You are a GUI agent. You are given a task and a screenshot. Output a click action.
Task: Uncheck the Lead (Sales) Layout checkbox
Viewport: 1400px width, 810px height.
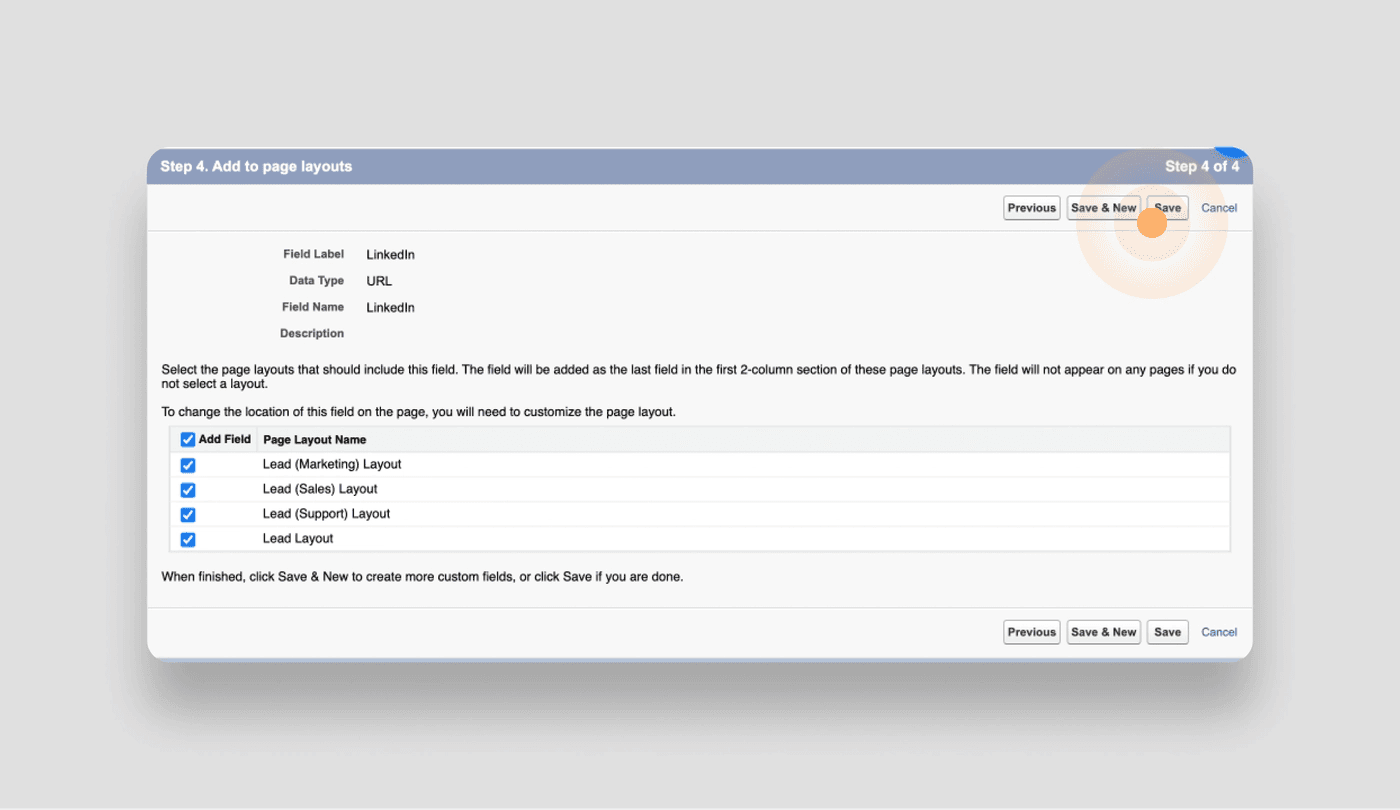(x=188, y=490)
